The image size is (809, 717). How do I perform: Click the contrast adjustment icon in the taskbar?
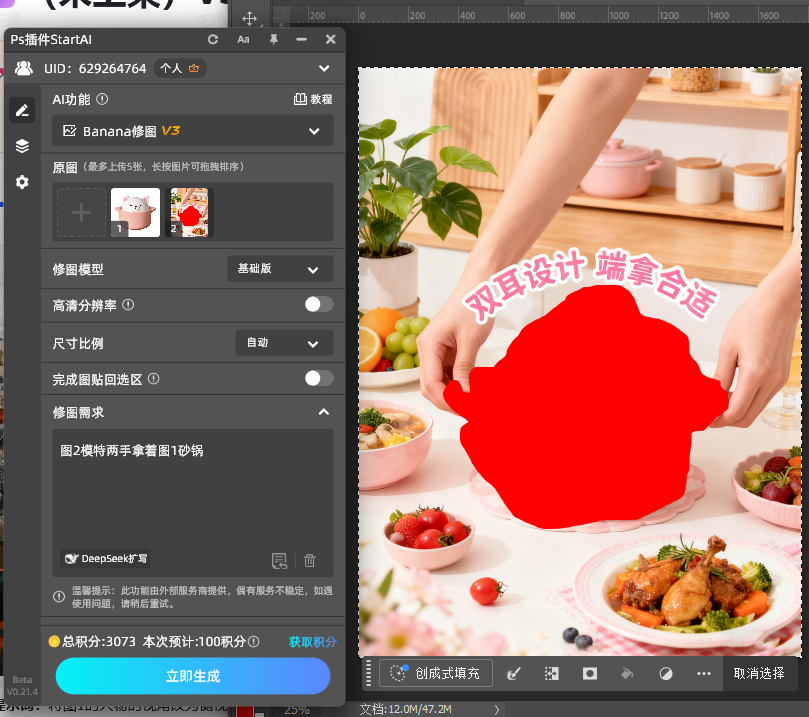coord(665,673)
